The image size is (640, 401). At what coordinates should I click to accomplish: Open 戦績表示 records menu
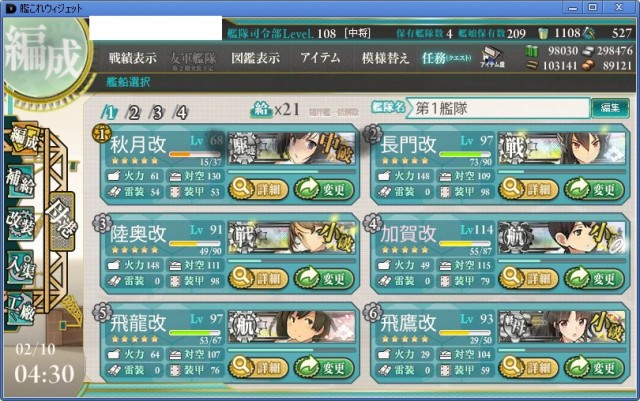coord(133,58)
